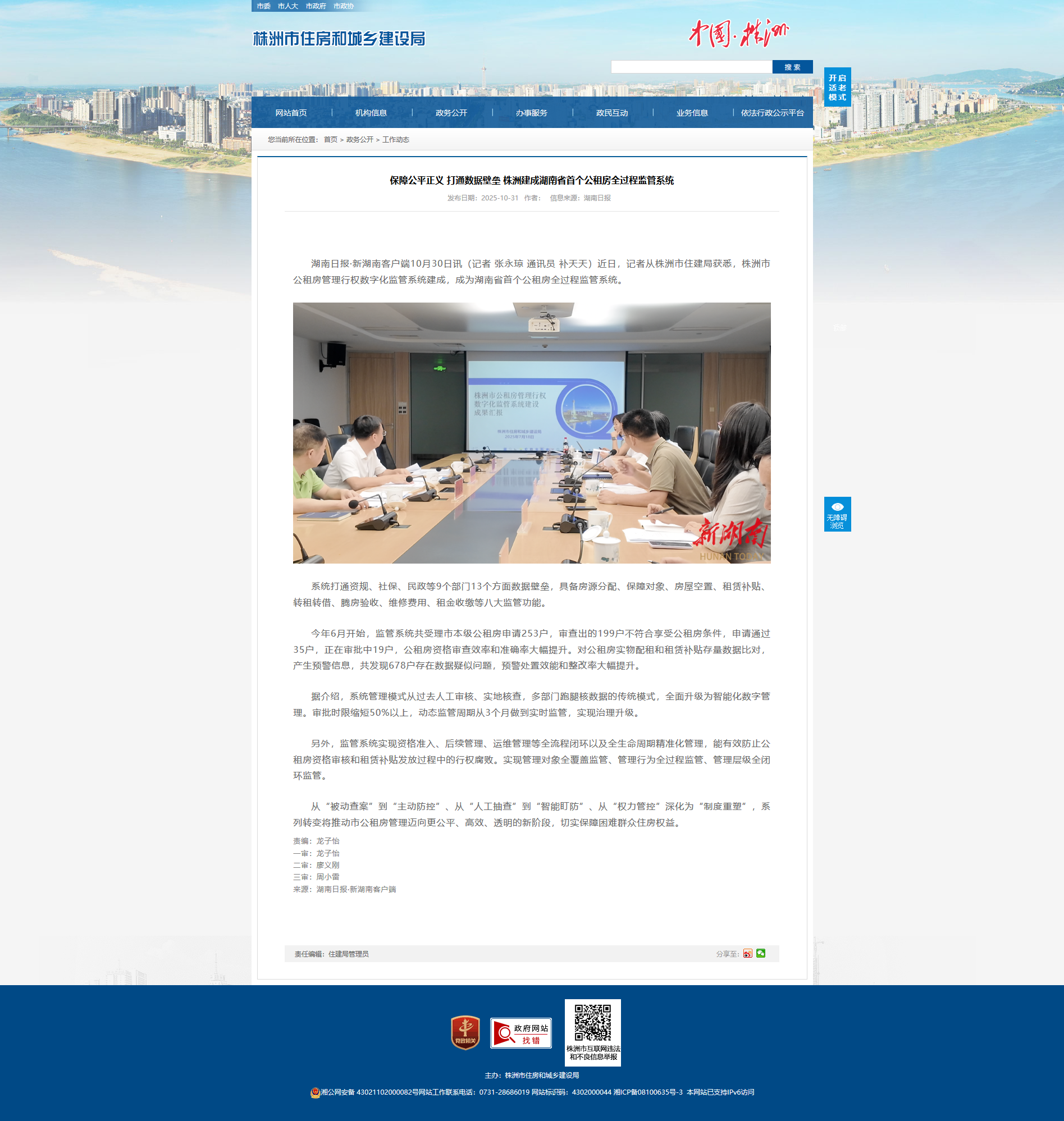Click the Weibo share icon
Viewport: 1064px width, 1121px height.
(747, 954)
